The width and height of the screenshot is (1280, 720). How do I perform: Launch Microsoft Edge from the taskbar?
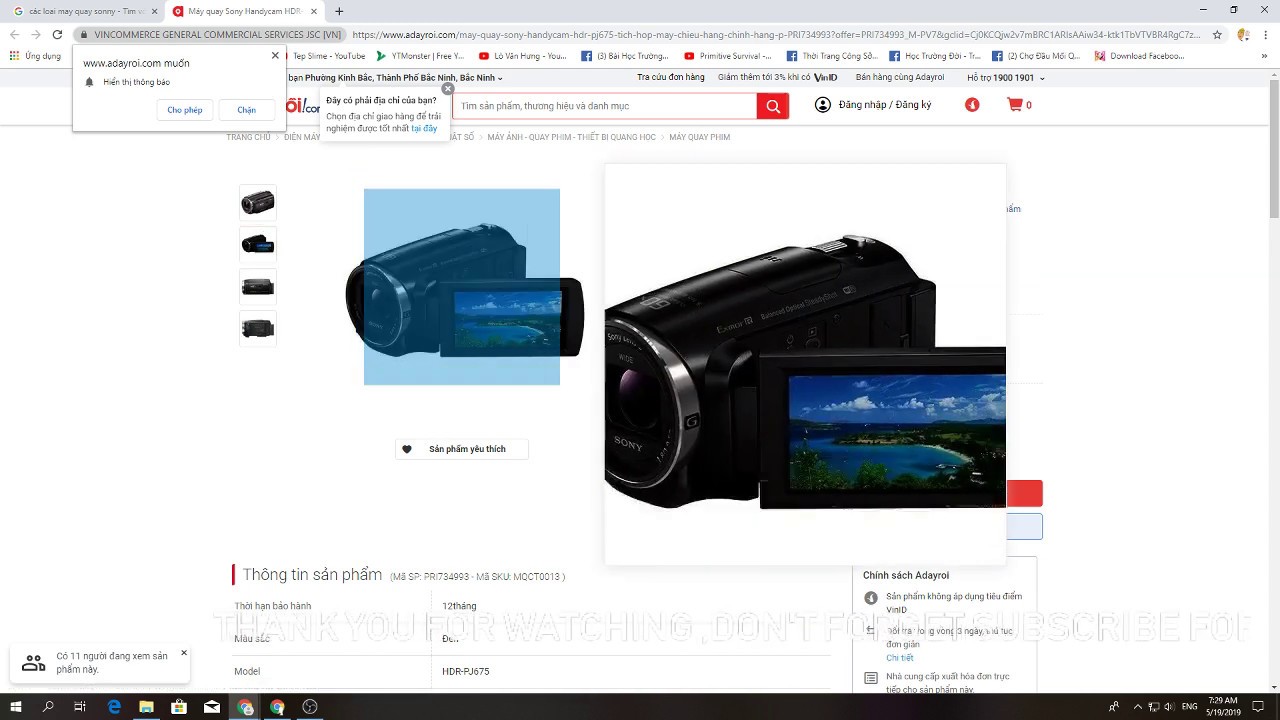coord(114,706)
